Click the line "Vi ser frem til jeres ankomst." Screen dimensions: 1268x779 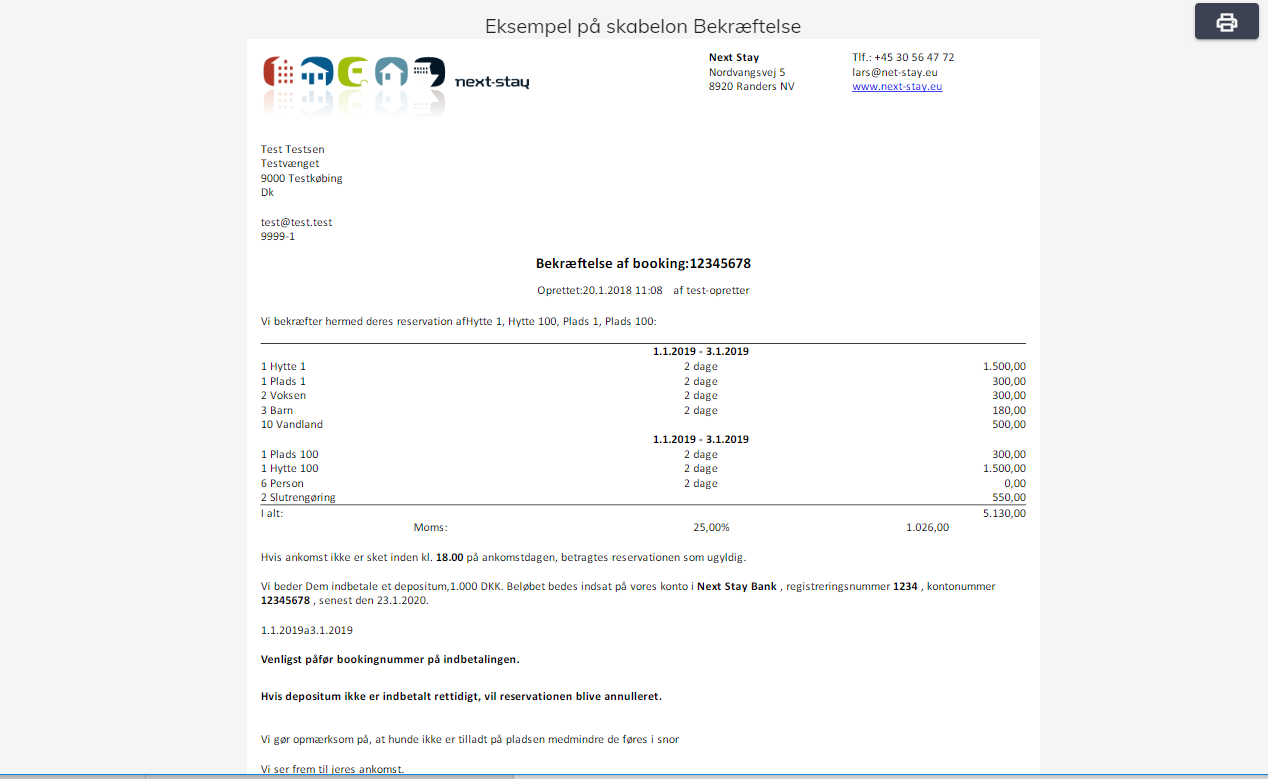pos(332,769)
